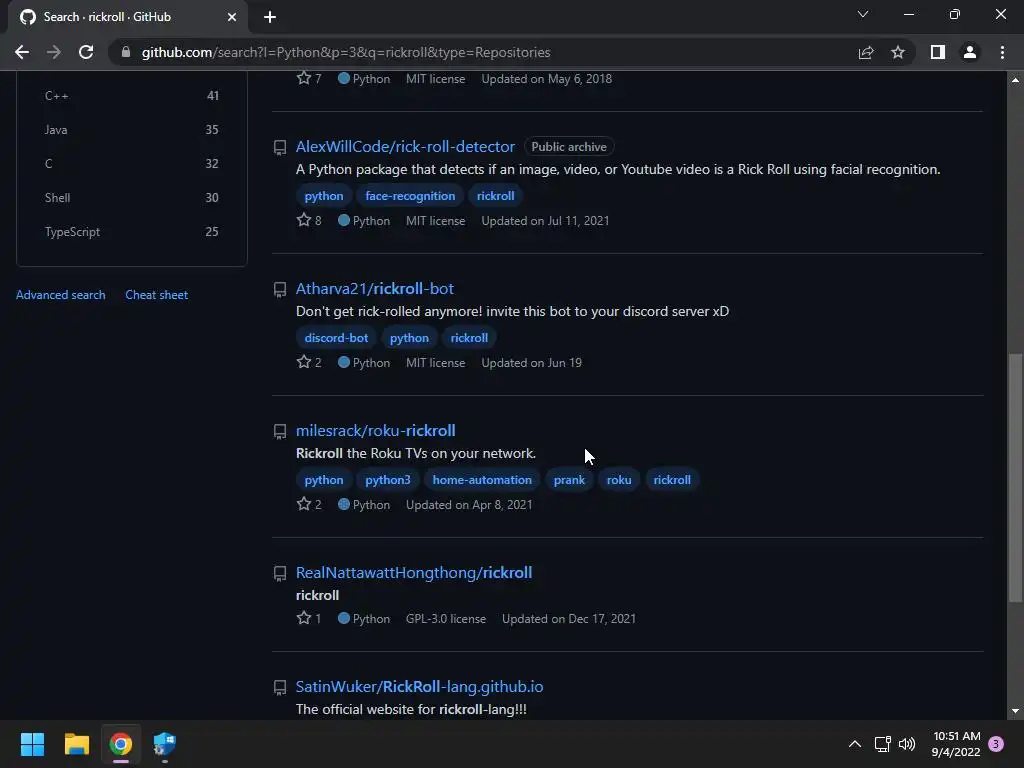Click the python tag under rickroll-bot
Screen dimensions: 1024x768
(409, 338)
